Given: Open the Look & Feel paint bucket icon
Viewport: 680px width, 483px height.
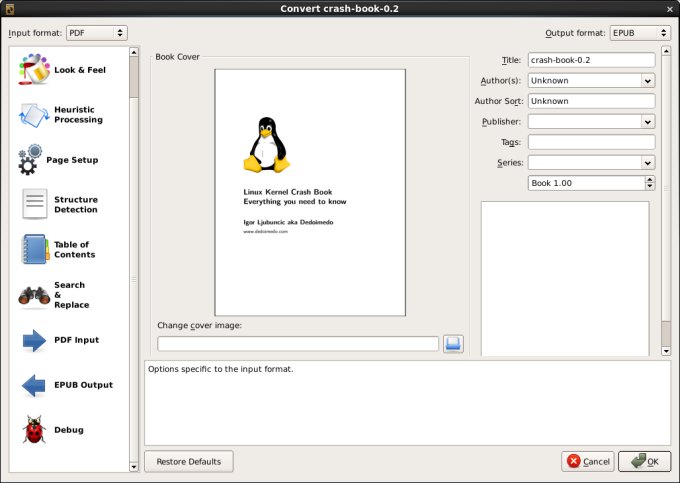Looking at the screenshot, I should coord(34,69).
